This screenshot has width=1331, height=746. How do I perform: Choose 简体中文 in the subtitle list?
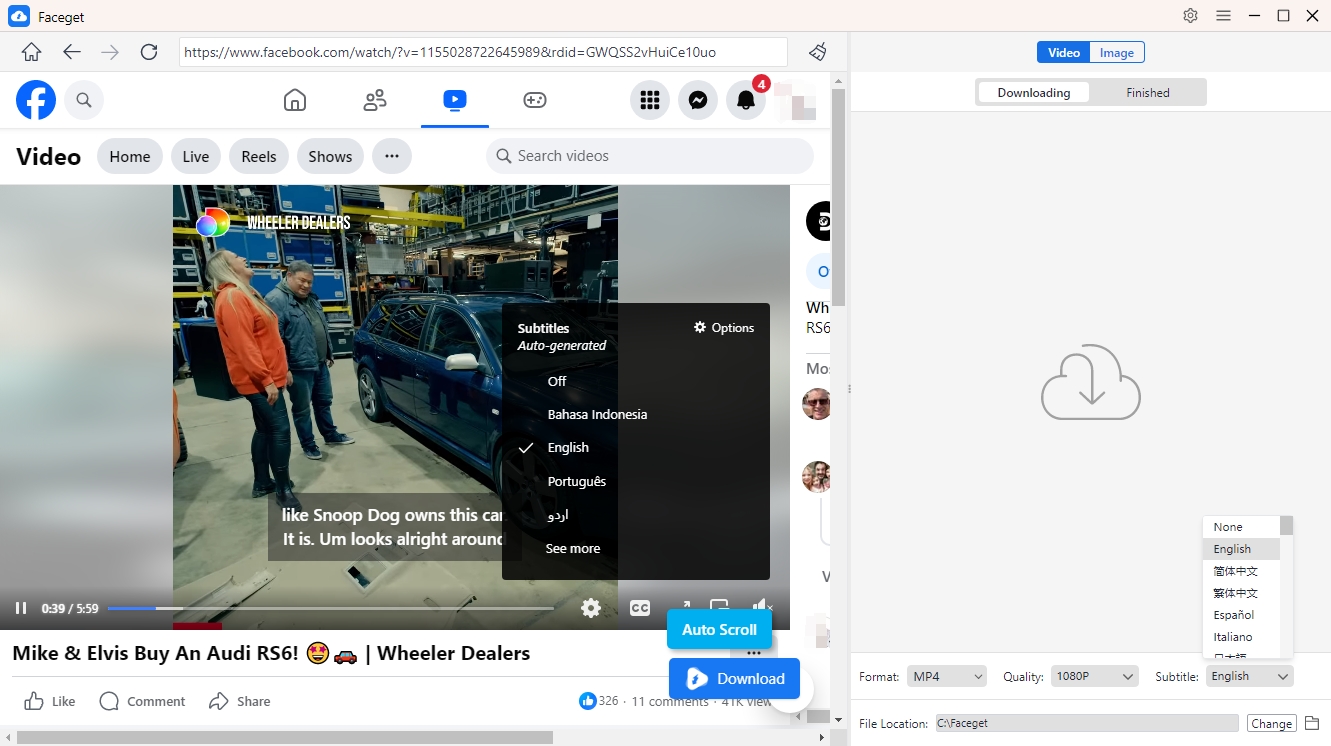point(1241,571)
